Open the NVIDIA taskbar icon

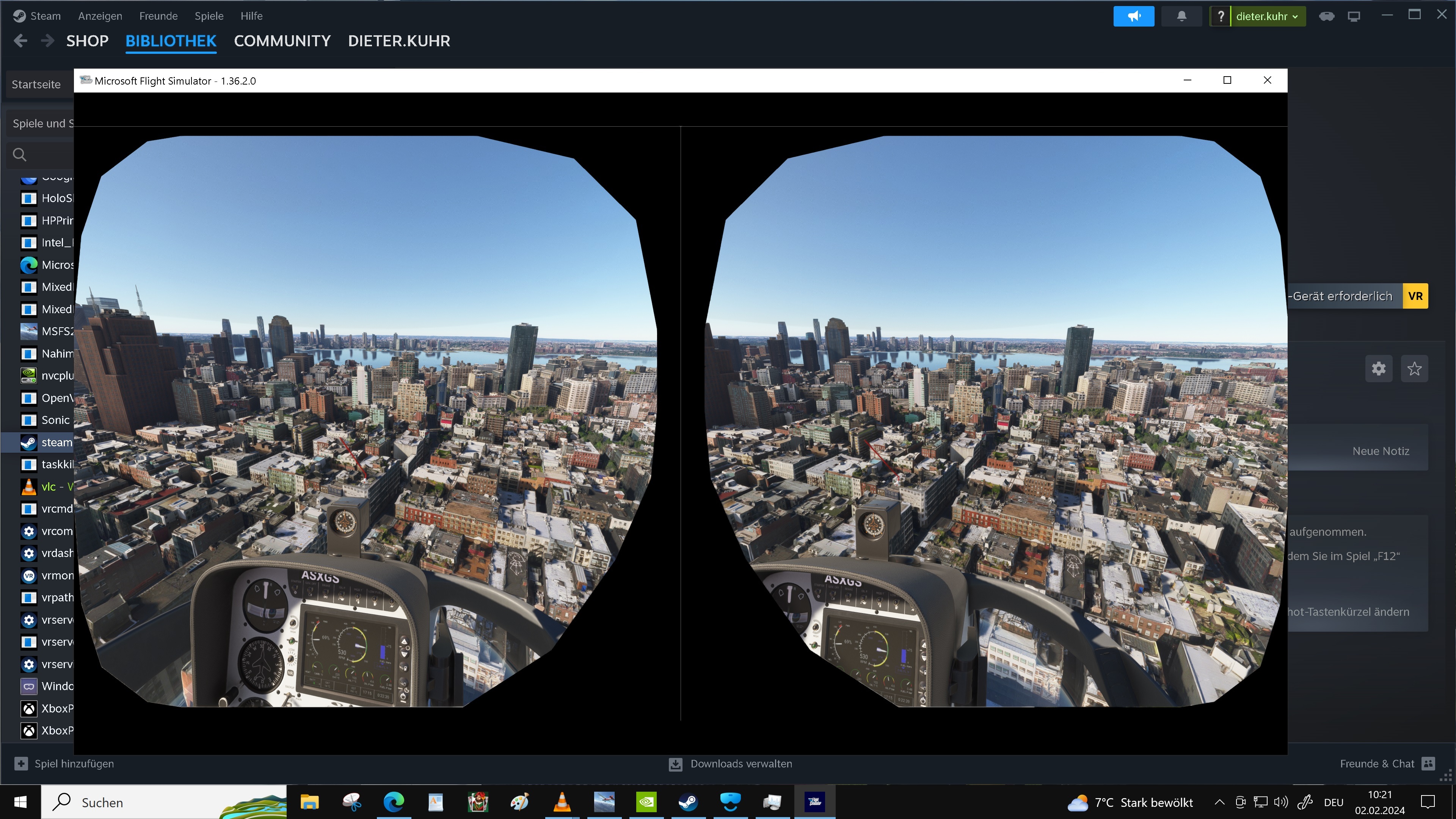646,802
